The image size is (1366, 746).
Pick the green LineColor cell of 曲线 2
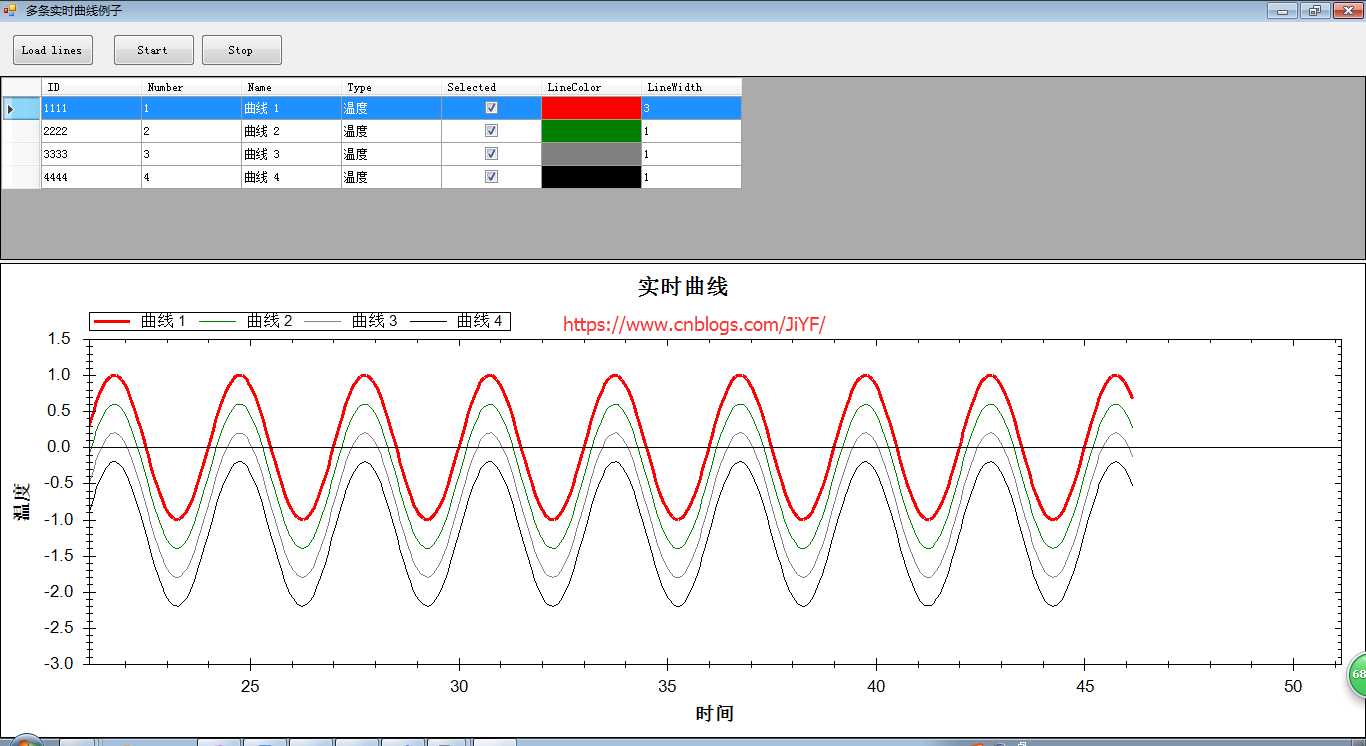point(591,131)
